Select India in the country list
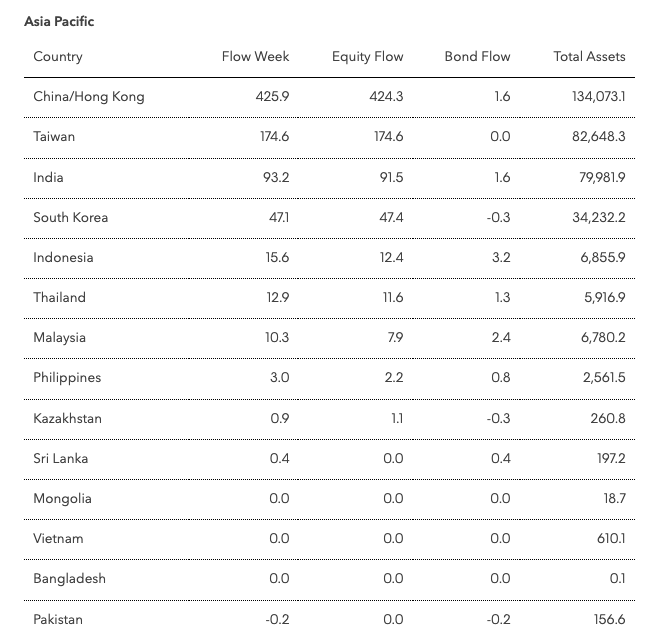 [48, 177]
